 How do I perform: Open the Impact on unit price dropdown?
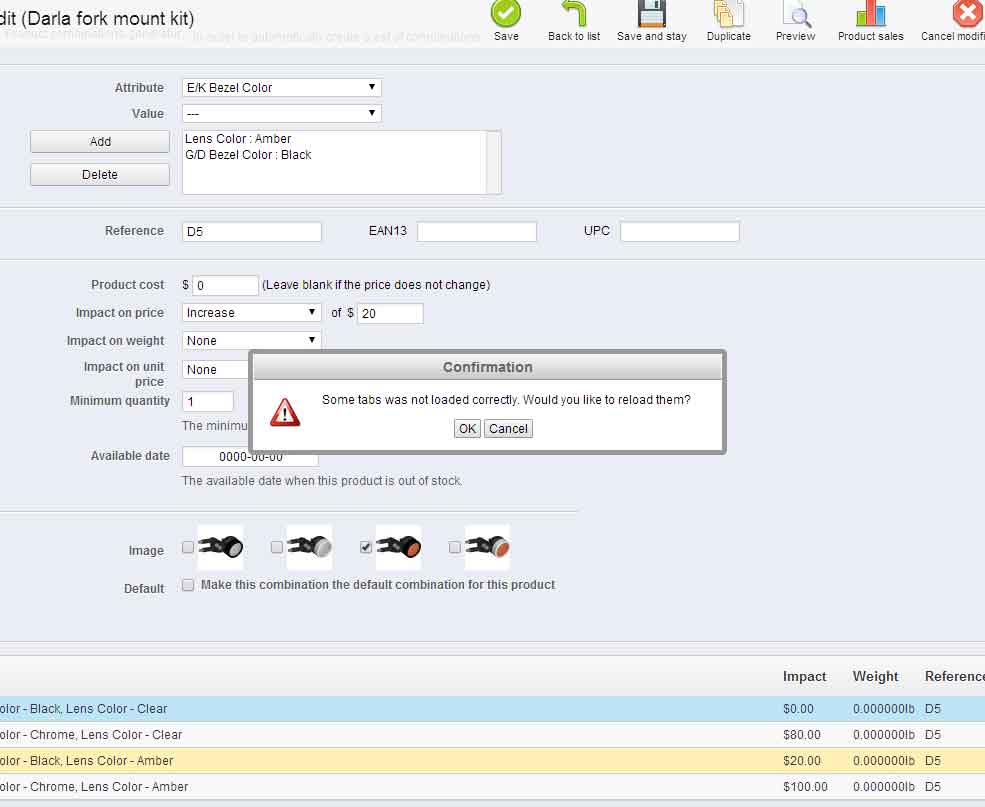(x=215, y=369)
